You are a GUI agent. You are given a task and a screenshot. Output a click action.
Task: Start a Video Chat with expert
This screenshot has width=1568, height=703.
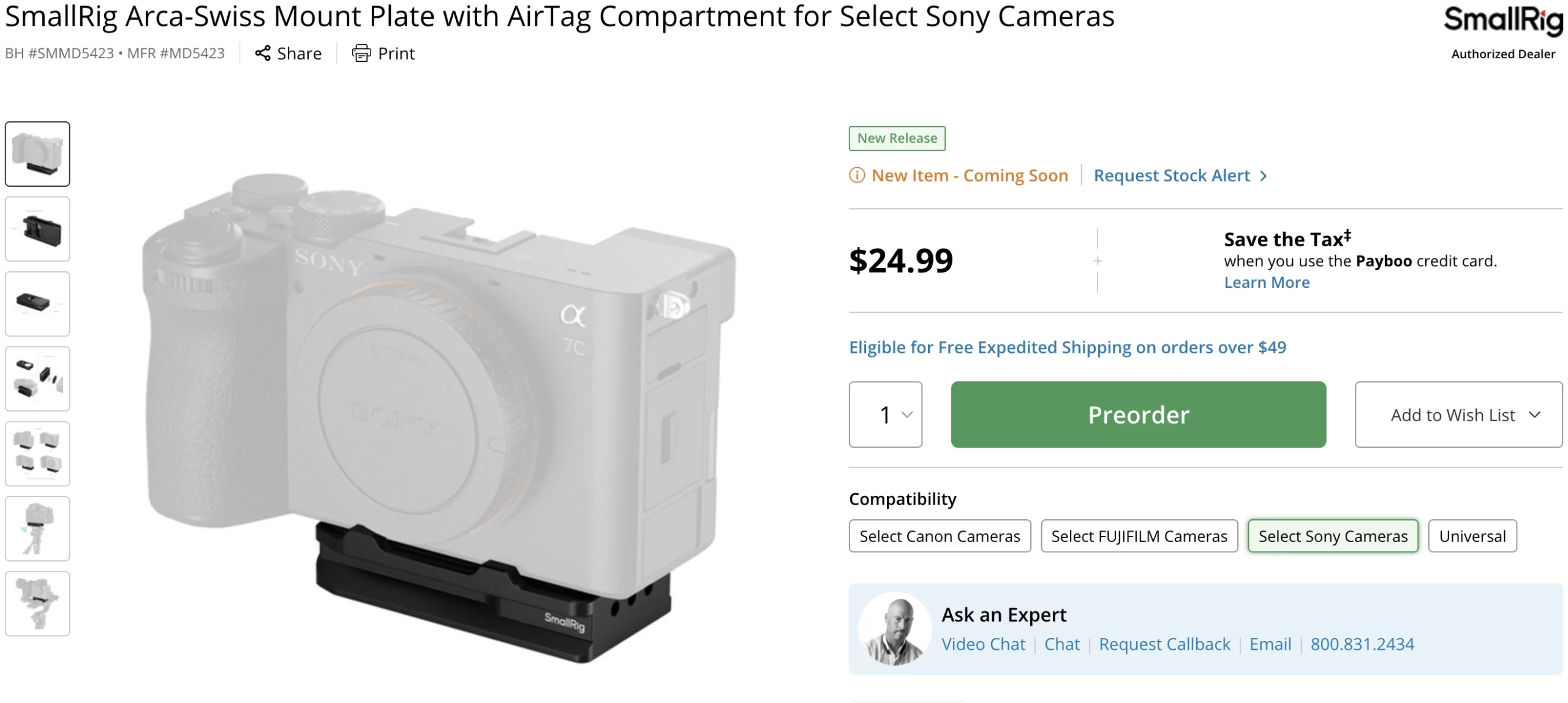[983, 644]
